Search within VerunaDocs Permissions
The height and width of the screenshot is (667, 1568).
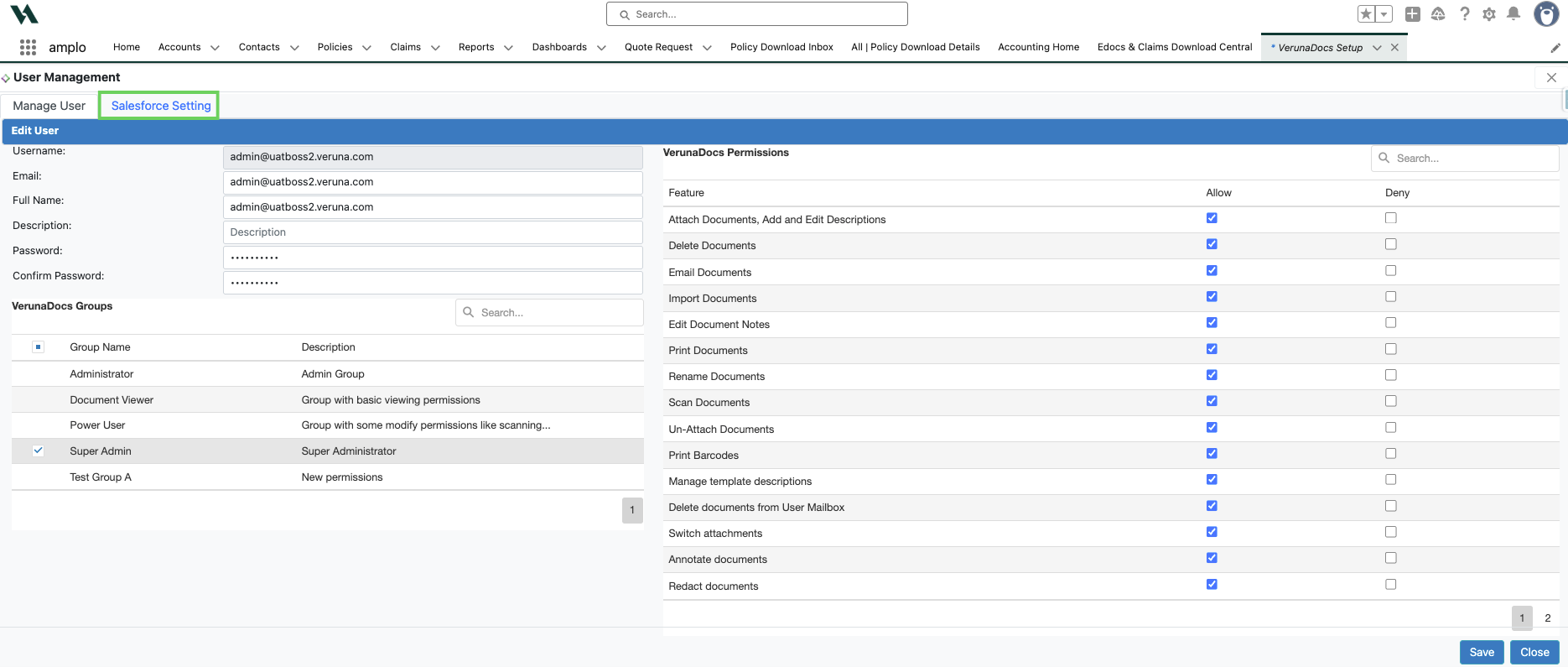1465,159
